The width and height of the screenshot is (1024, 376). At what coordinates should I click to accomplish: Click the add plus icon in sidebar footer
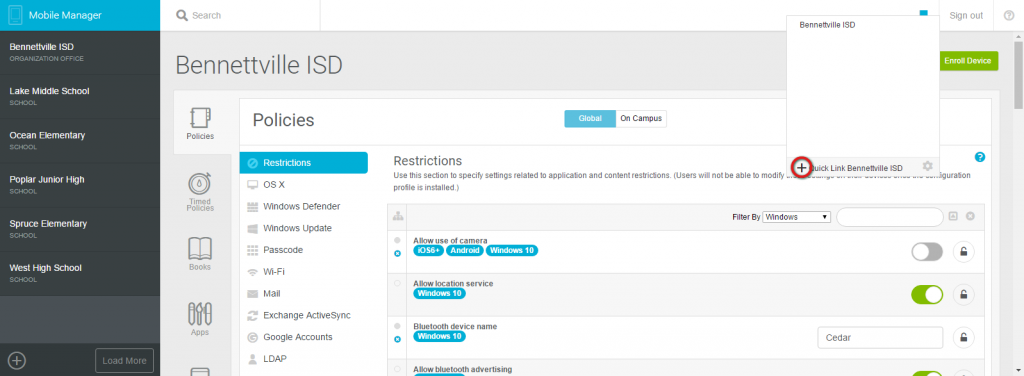point(16,360)
